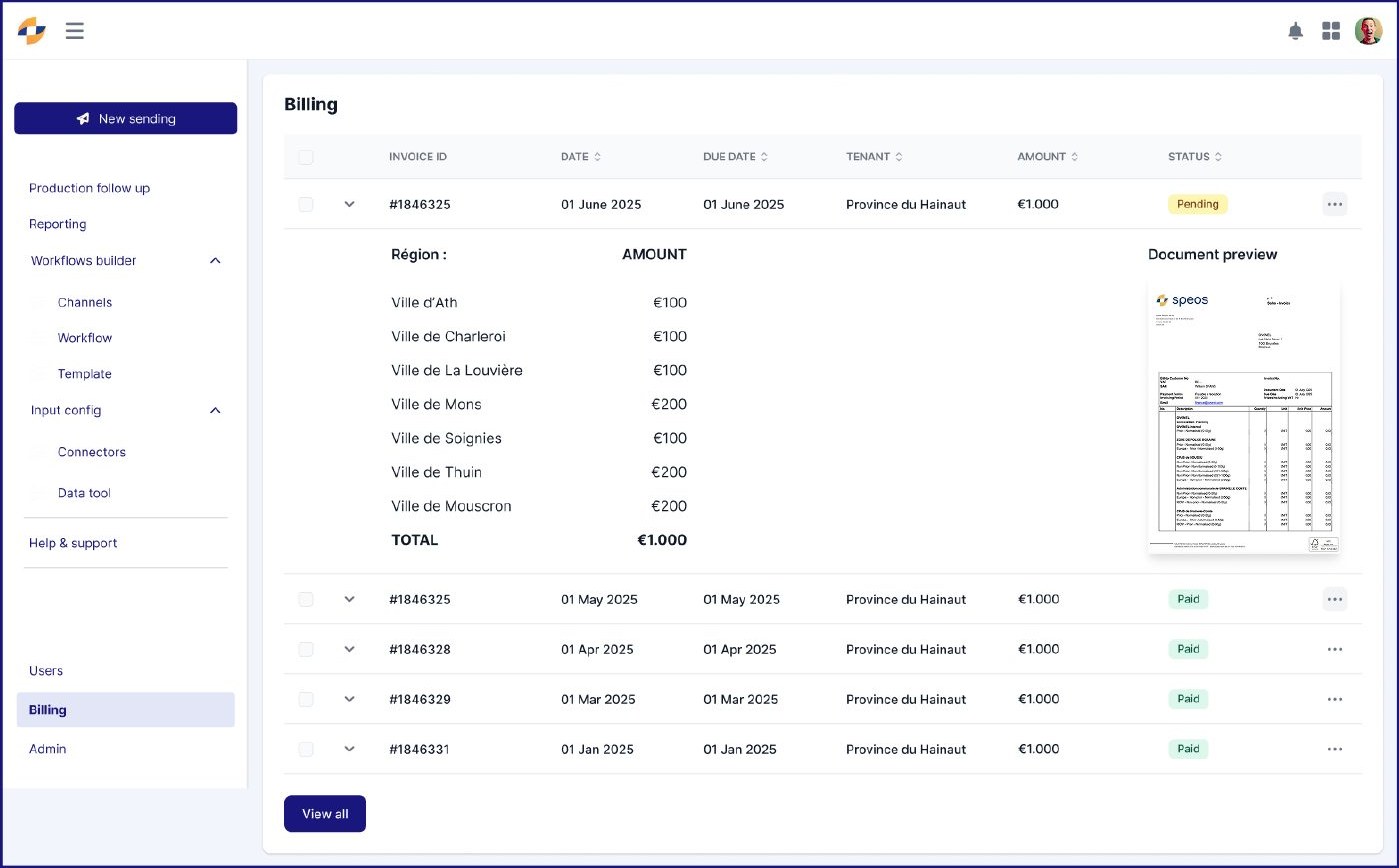Image resolution: width=1399 pixels, height=868 pixels.
Task: Open the hamburger menu icon
Action: (74, 31)
